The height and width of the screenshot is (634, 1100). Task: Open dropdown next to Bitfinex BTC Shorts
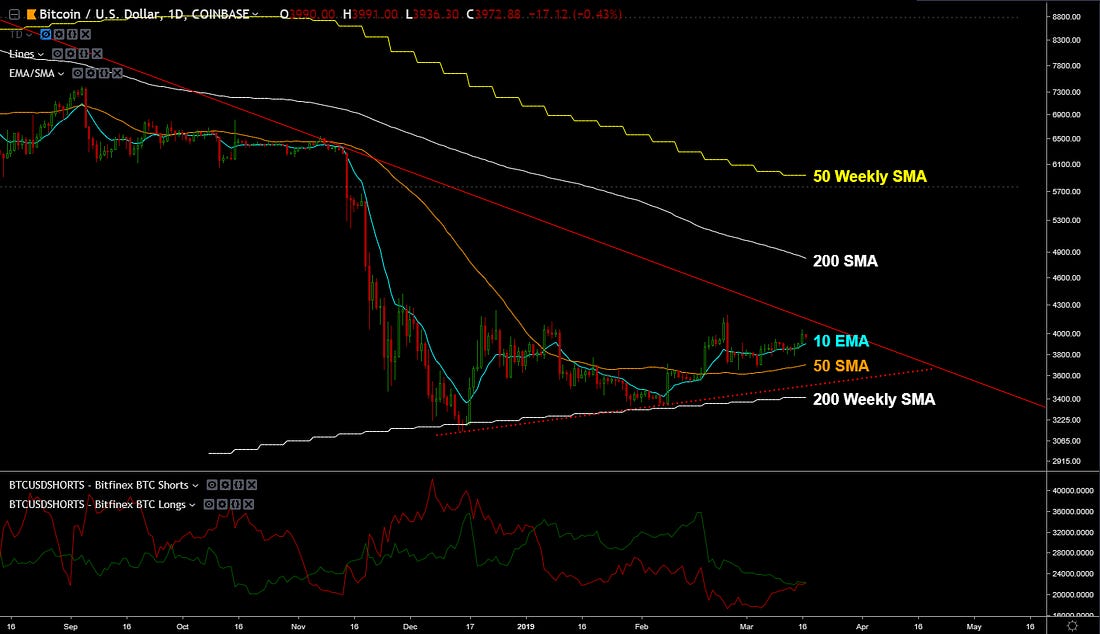[x=195, y=485]
